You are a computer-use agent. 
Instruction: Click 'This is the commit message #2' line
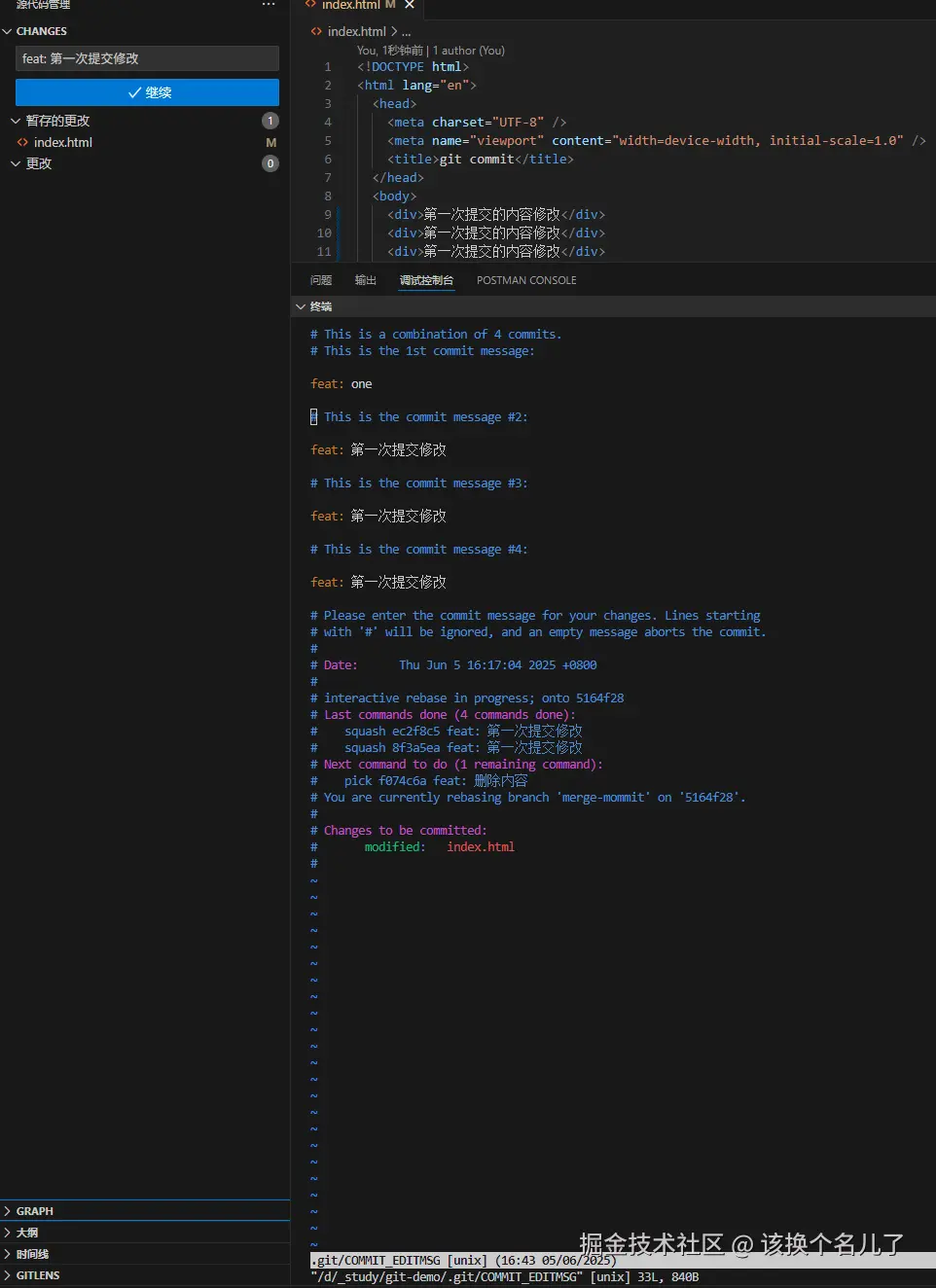click(419, 417)
